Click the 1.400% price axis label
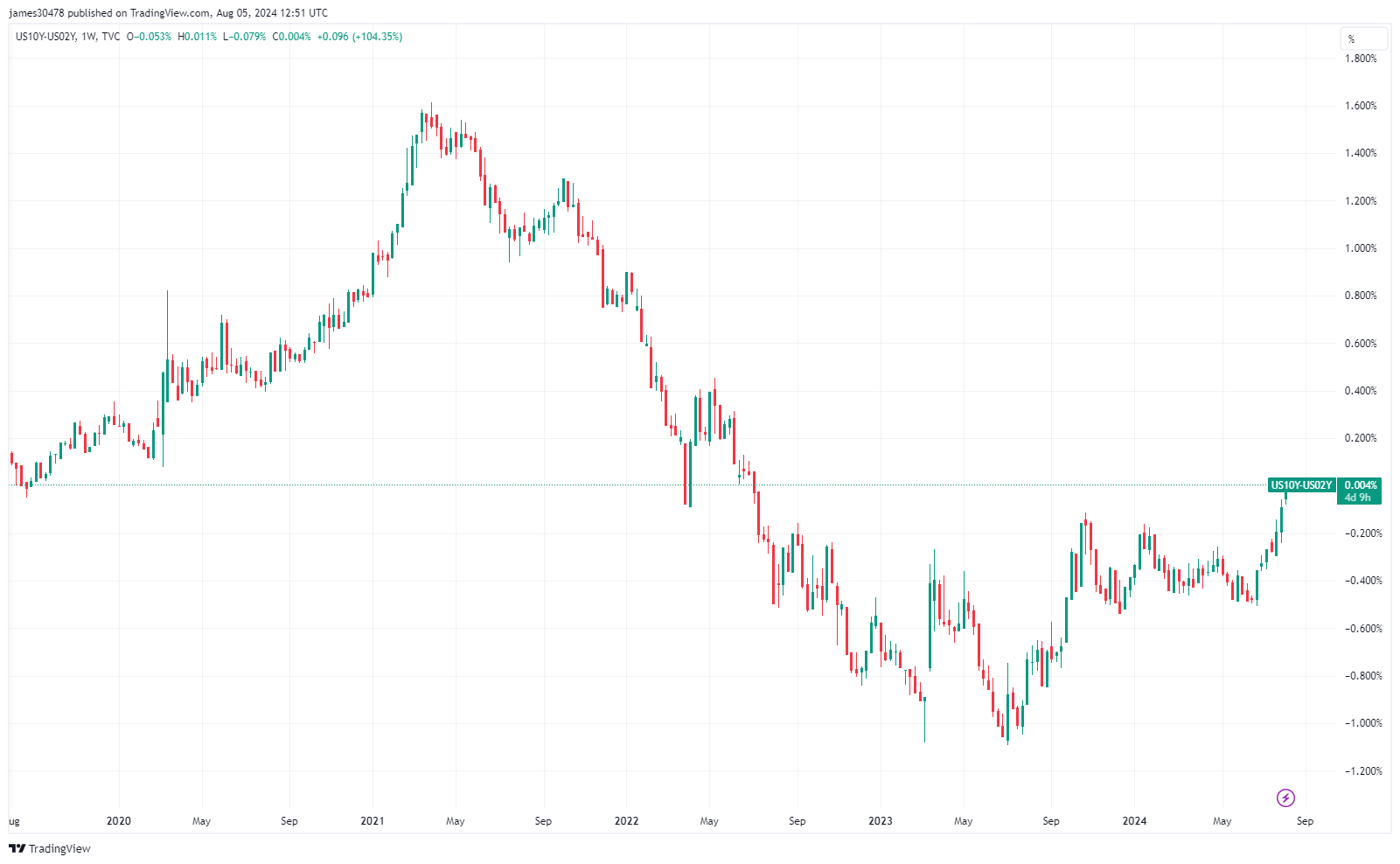1400x864 pixels. 1361,153
